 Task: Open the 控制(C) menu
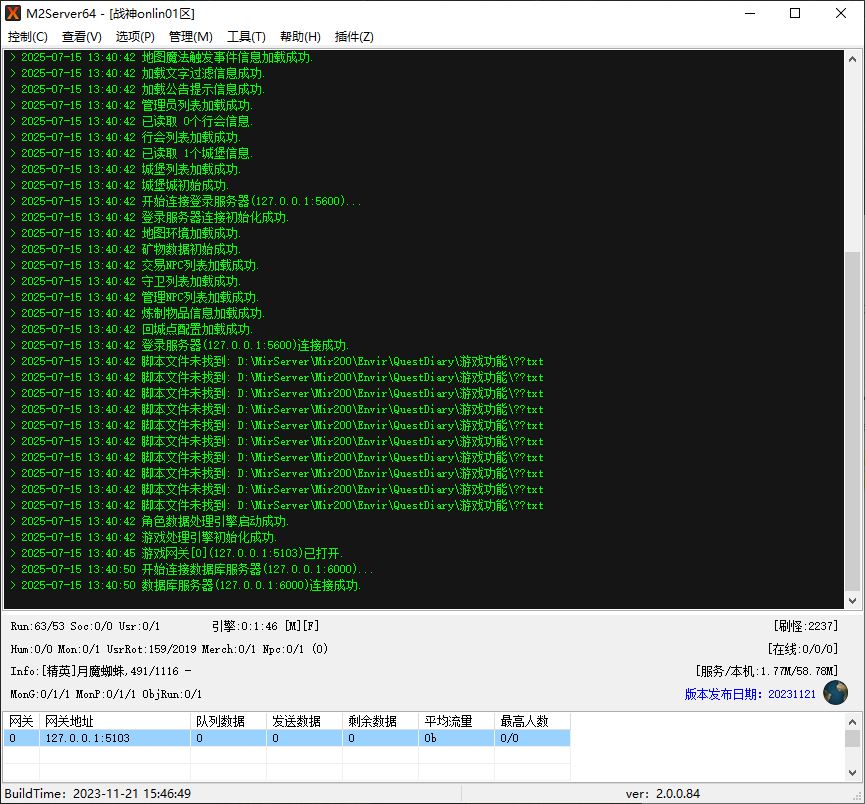pos(28,36)
